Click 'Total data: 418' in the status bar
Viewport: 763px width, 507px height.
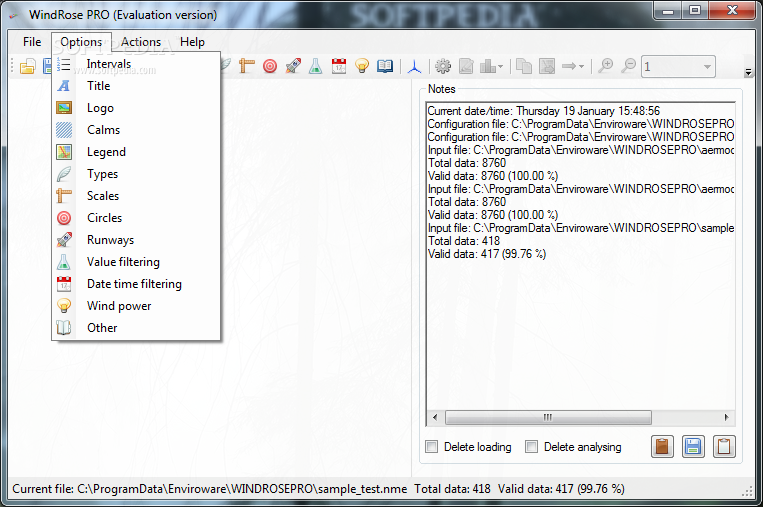point(452,489)
